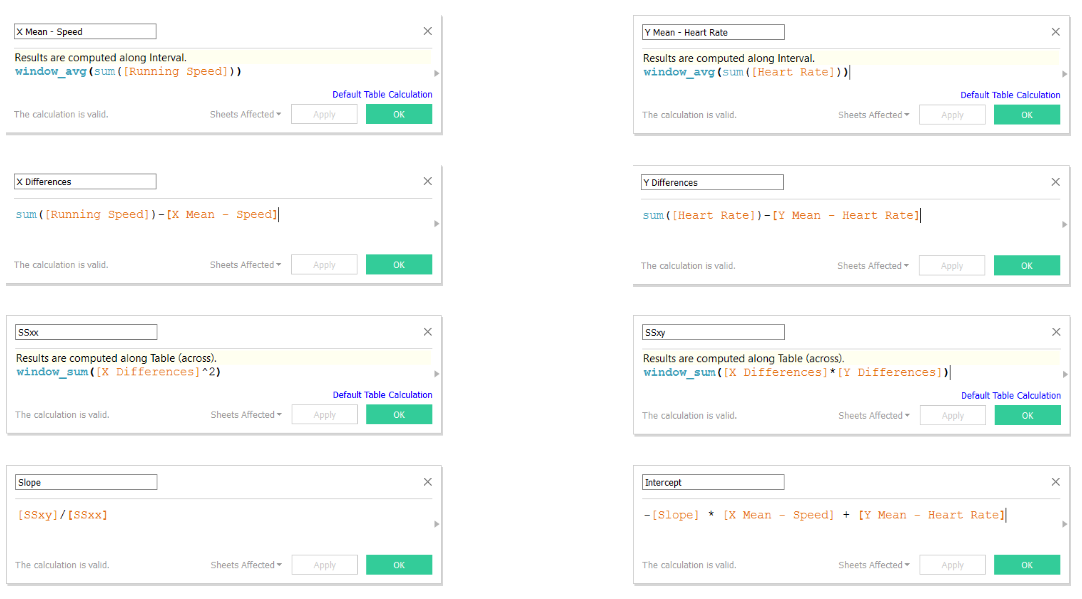This screenshot has height=599, width=1082.
Task: Expand function pane arrow in X Differences dialog
Action: pyautogui.click(x=435, y=223)
